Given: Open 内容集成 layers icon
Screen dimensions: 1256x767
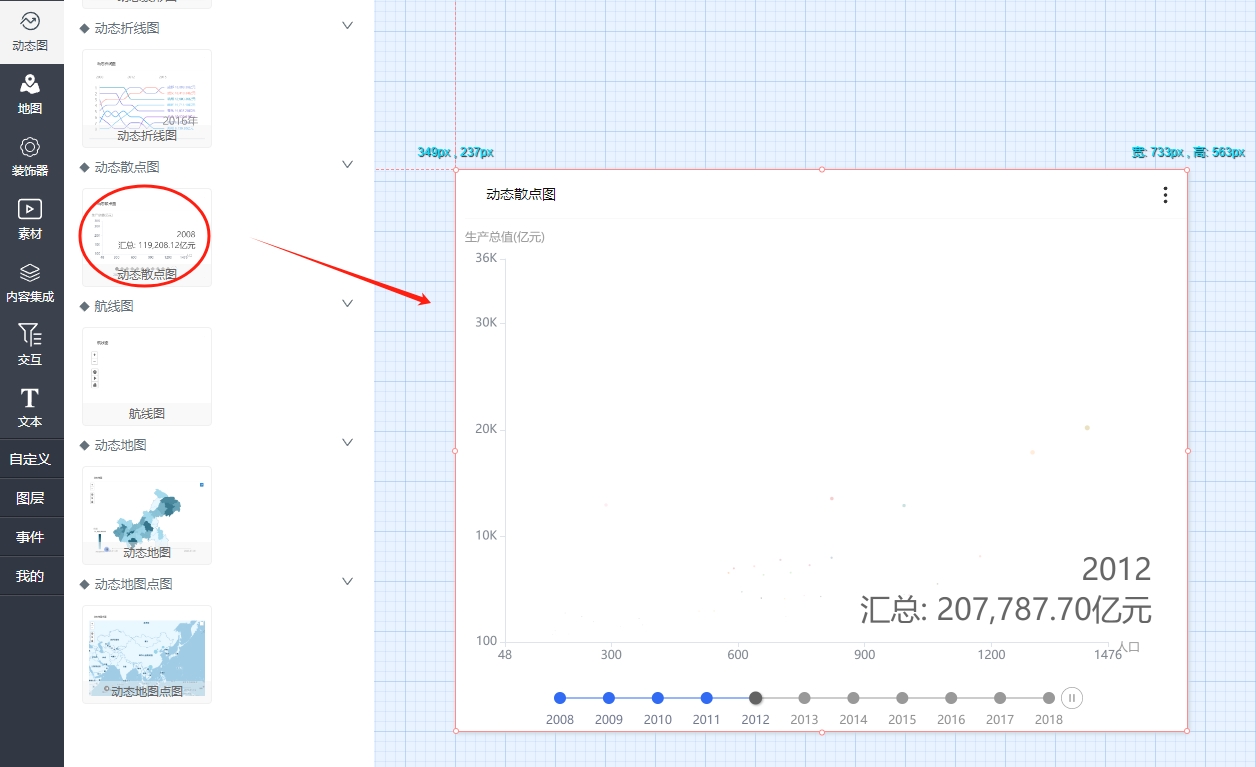Looking at the screenshot, I should (x=30, y=282).
